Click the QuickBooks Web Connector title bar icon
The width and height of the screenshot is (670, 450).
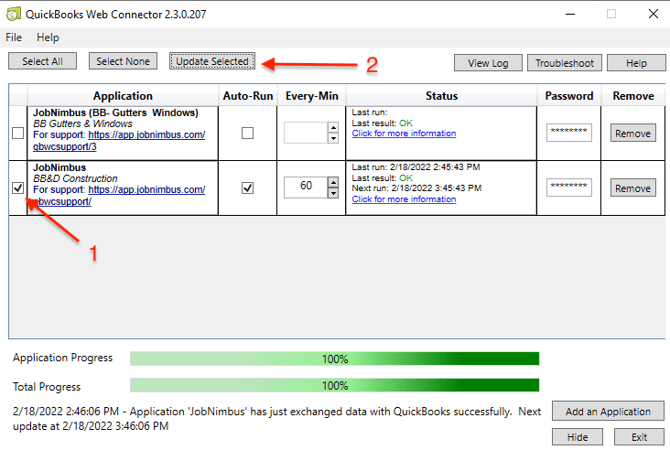tap(13, 14)
